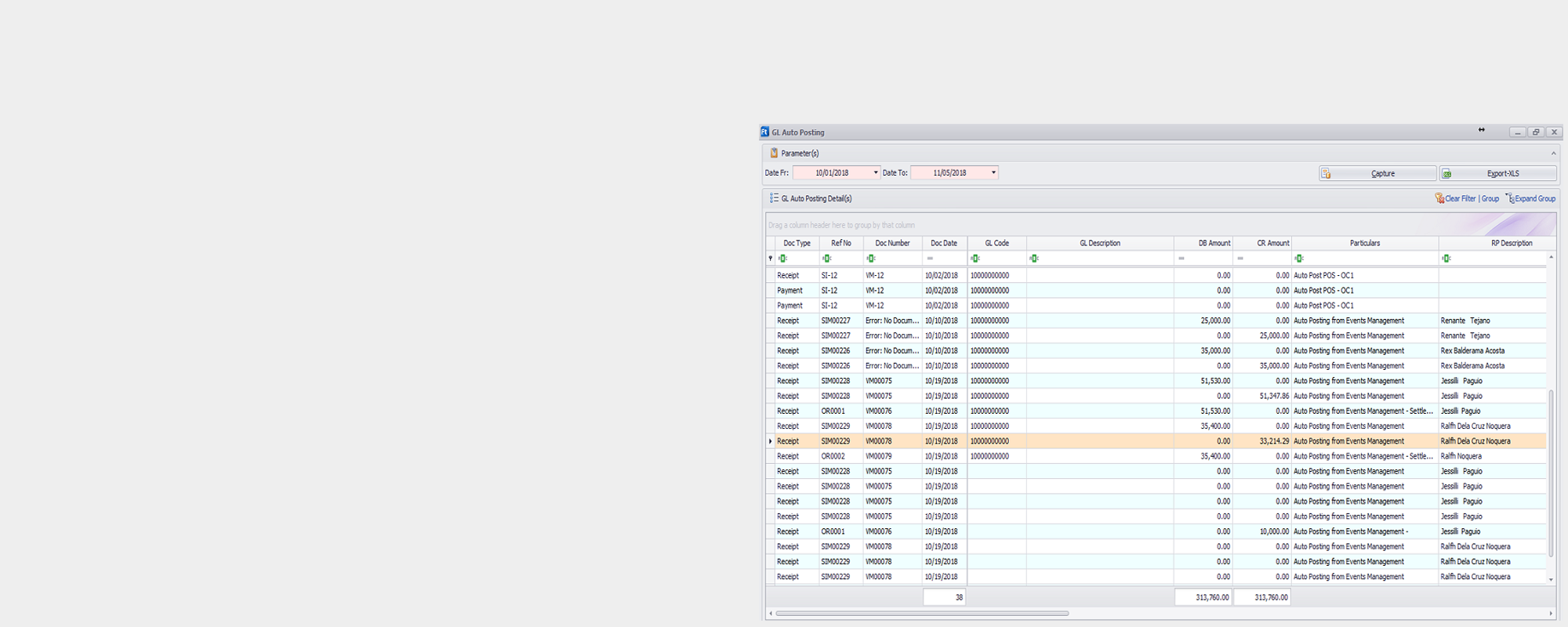Viewport: 1568px width, 627px height.
Task: Click the Export-XLS button
Action: [x=1497, y=173]
